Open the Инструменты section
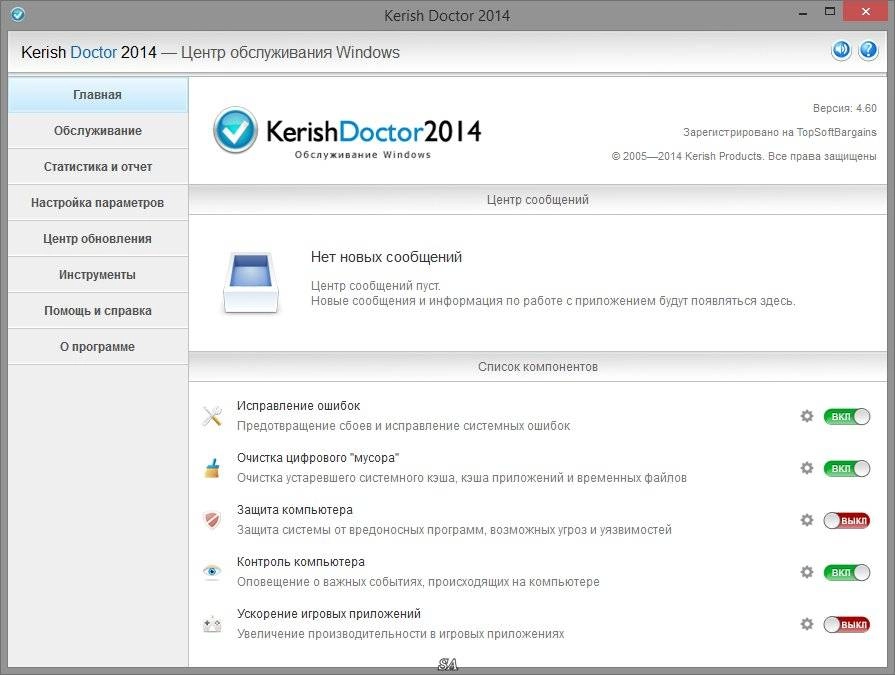 pos(98,274)
